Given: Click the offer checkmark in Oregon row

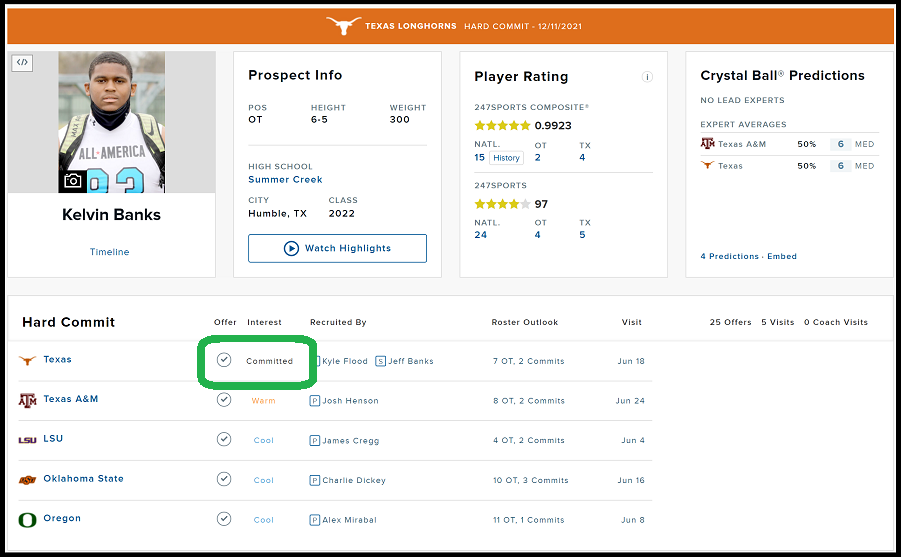Looking at the screenshot, I should tap(224, 518).
